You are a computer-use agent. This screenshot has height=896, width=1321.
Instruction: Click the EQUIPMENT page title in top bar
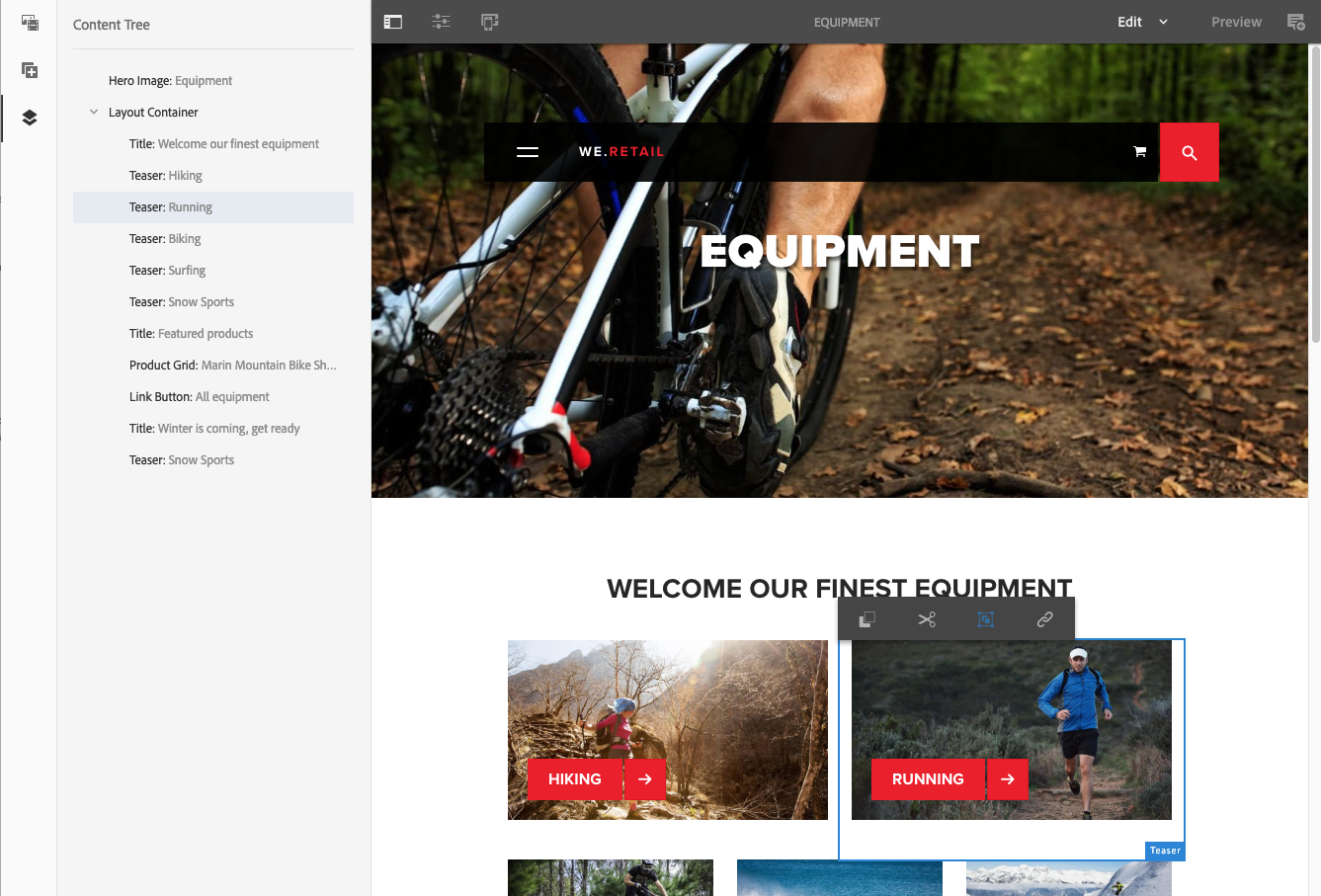coord(847,22)
